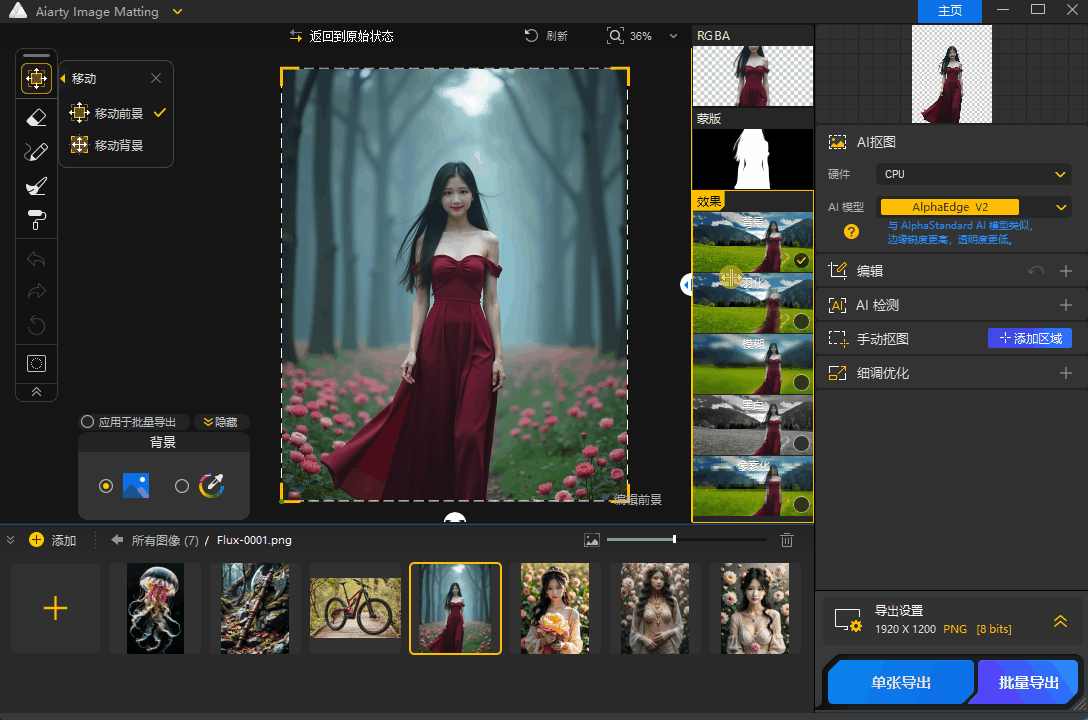Click the blue background image icon
The height and width of the screenshot is (720, 1088).
point(136,486)
